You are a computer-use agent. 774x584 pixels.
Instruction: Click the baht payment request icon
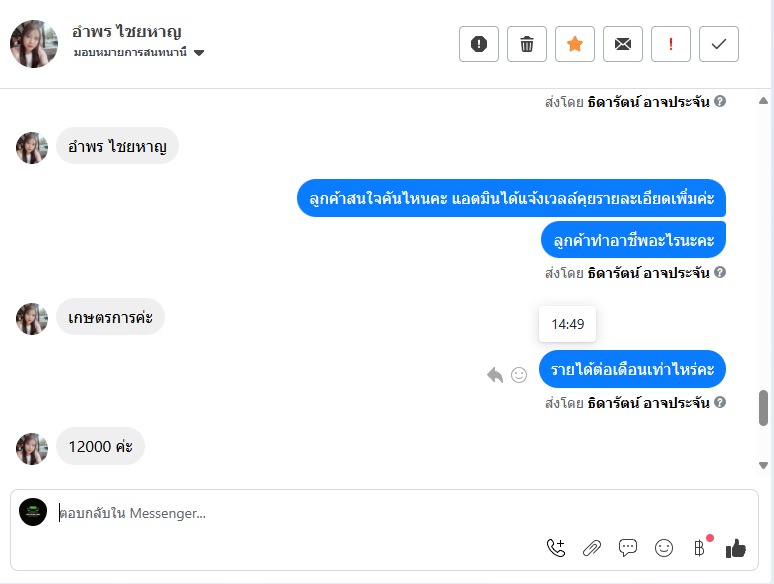699,547
